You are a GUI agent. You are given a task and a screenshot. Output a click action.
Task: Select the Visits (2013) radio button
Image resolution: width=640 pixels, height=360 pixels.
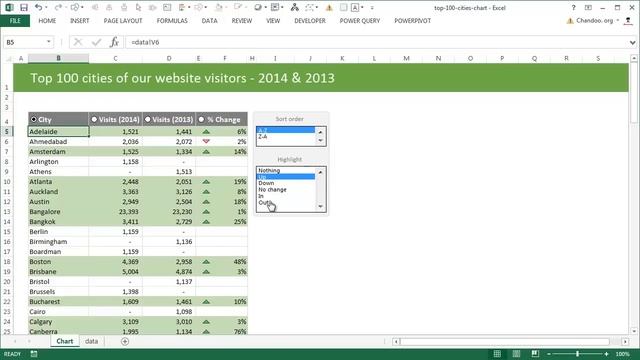[147, 119]
